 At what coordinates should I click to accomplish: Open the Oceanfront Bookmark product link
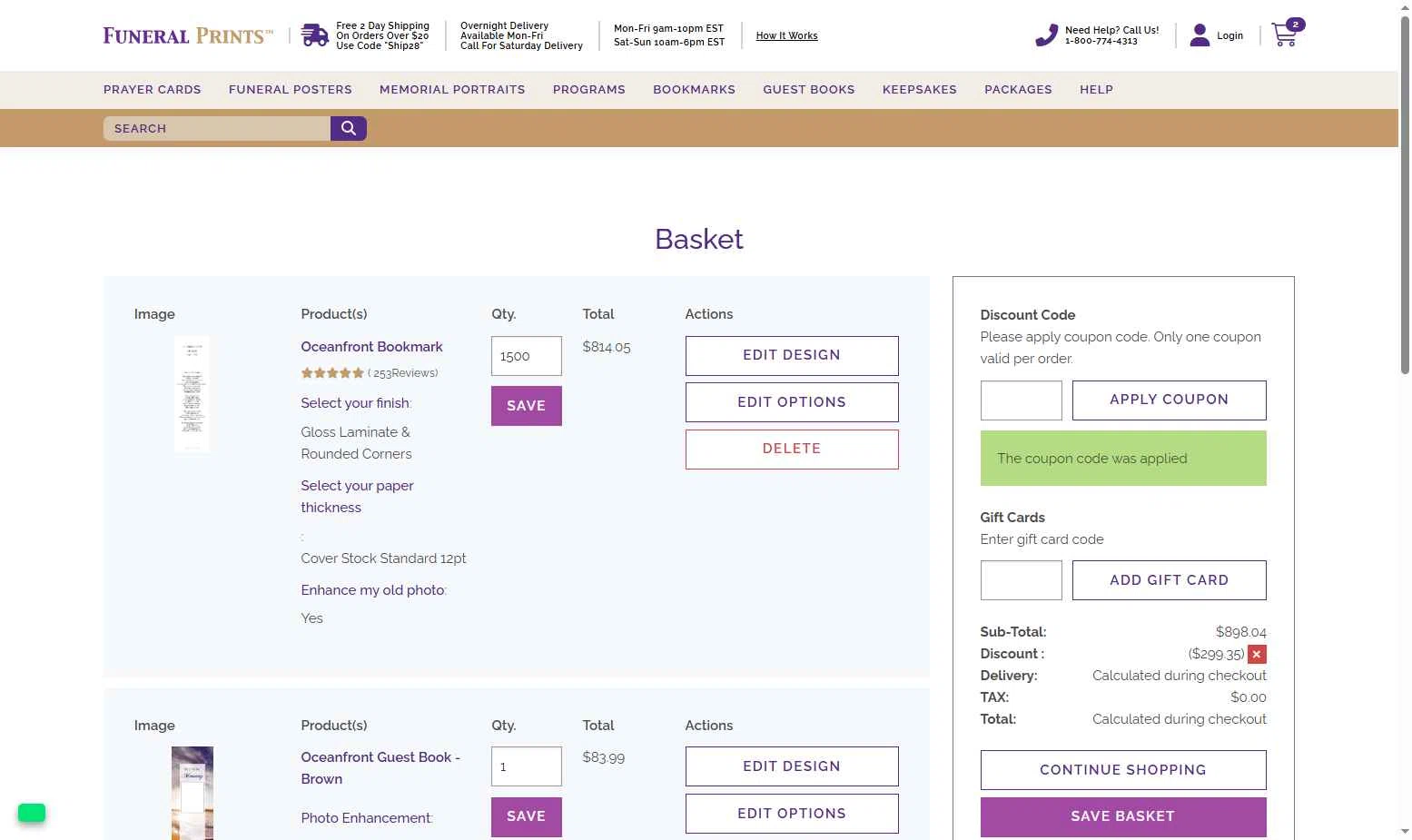pos(371,347)
